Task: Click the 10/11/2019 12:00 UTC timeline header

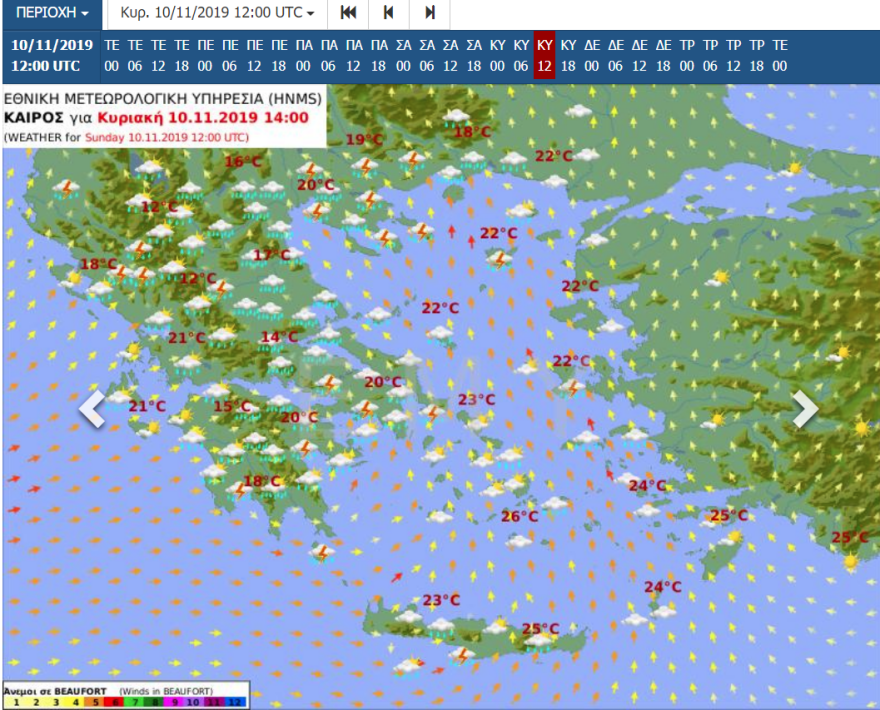Action: click(52, 56)
